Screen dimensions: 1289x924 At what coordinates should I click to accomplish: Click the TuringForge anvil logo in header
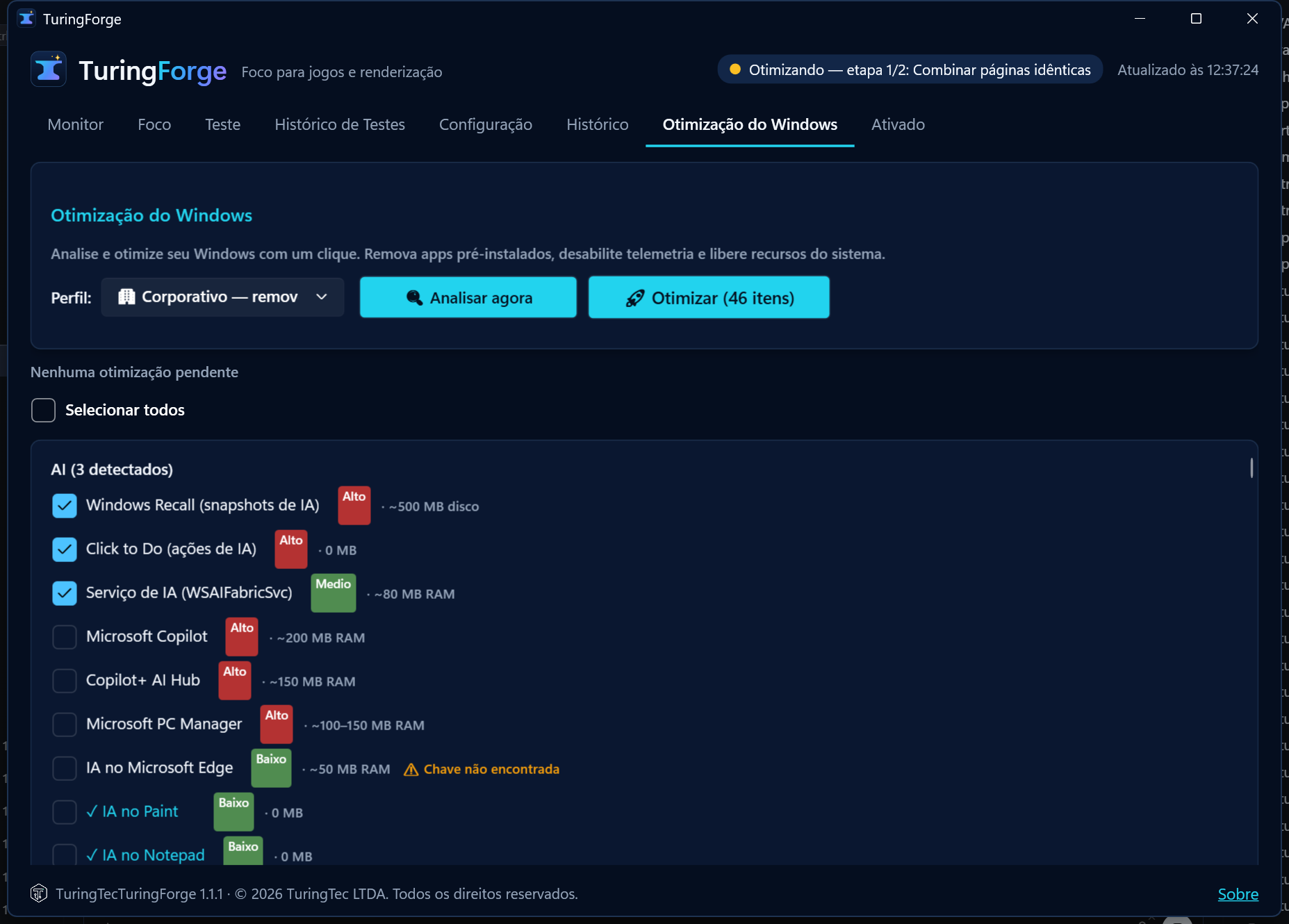click(49, 69)
